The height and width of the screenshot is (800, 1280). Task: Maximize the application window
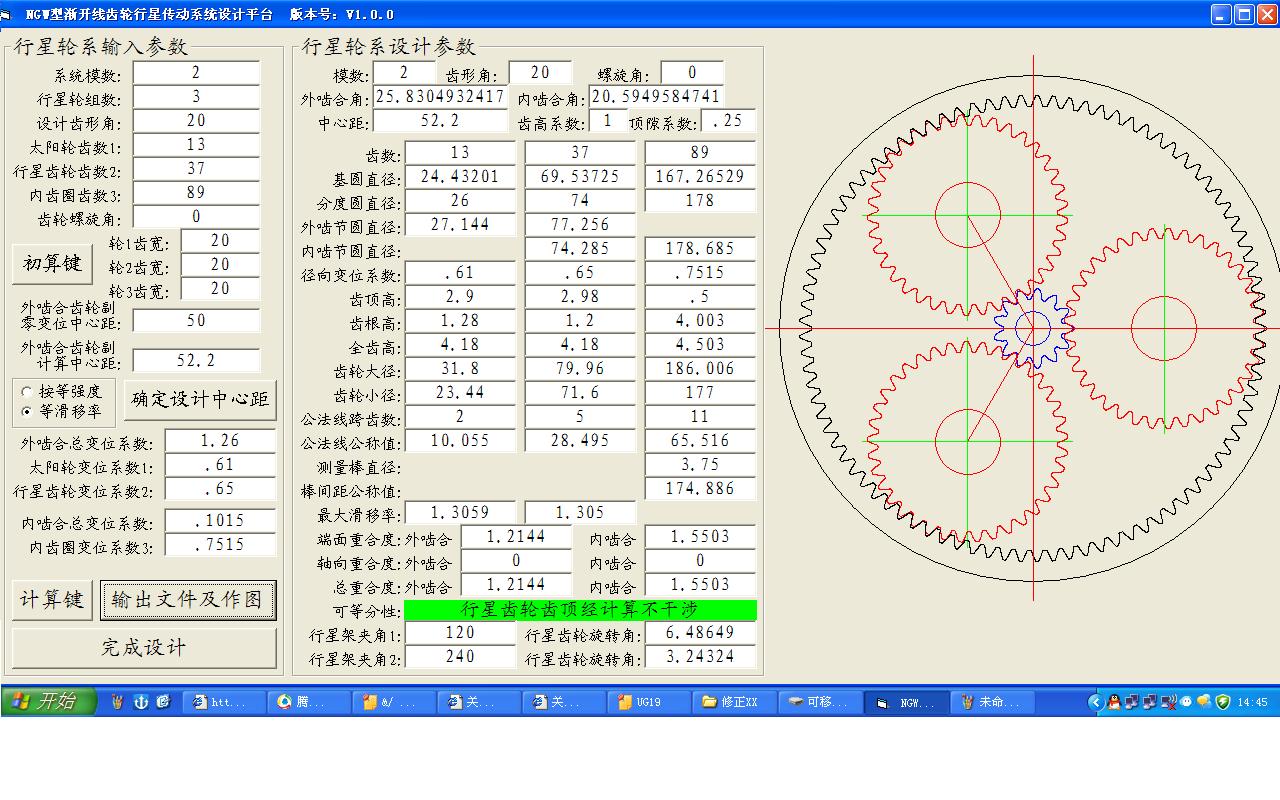[x=1243, y=14]
